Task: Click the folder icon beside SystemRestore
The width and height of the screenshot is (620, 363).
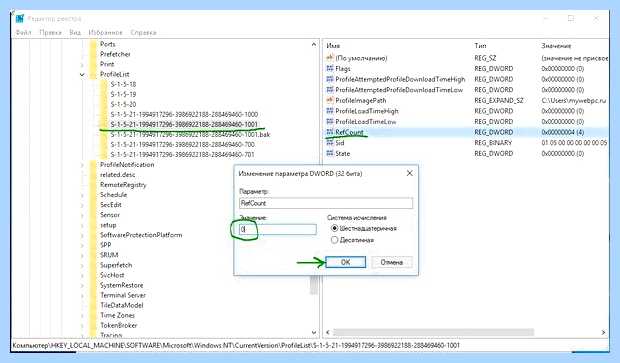Action: pyautogui.click(x=93, y=285)
